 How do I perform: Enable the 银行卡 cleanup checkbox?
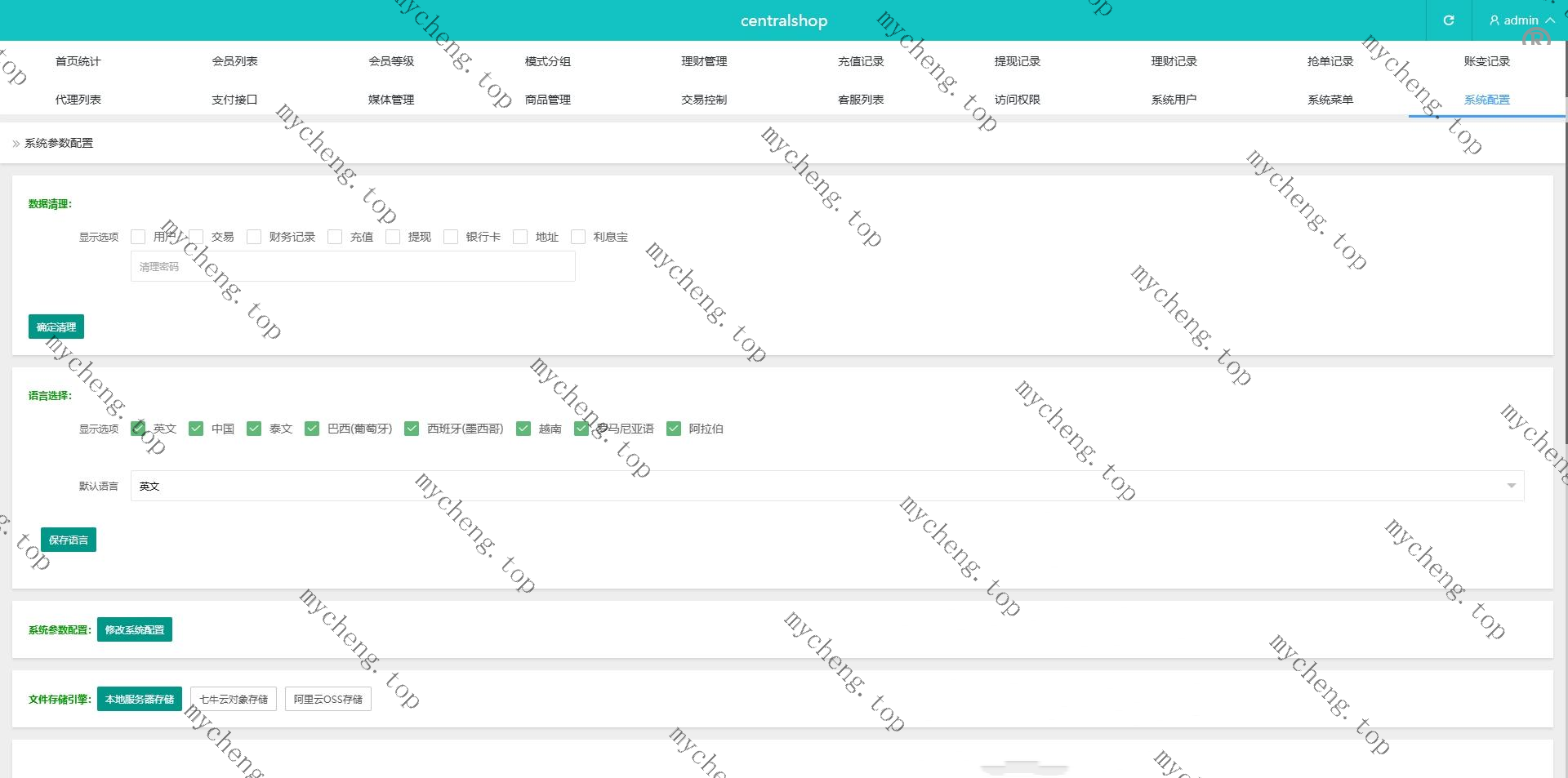point(451,237)
